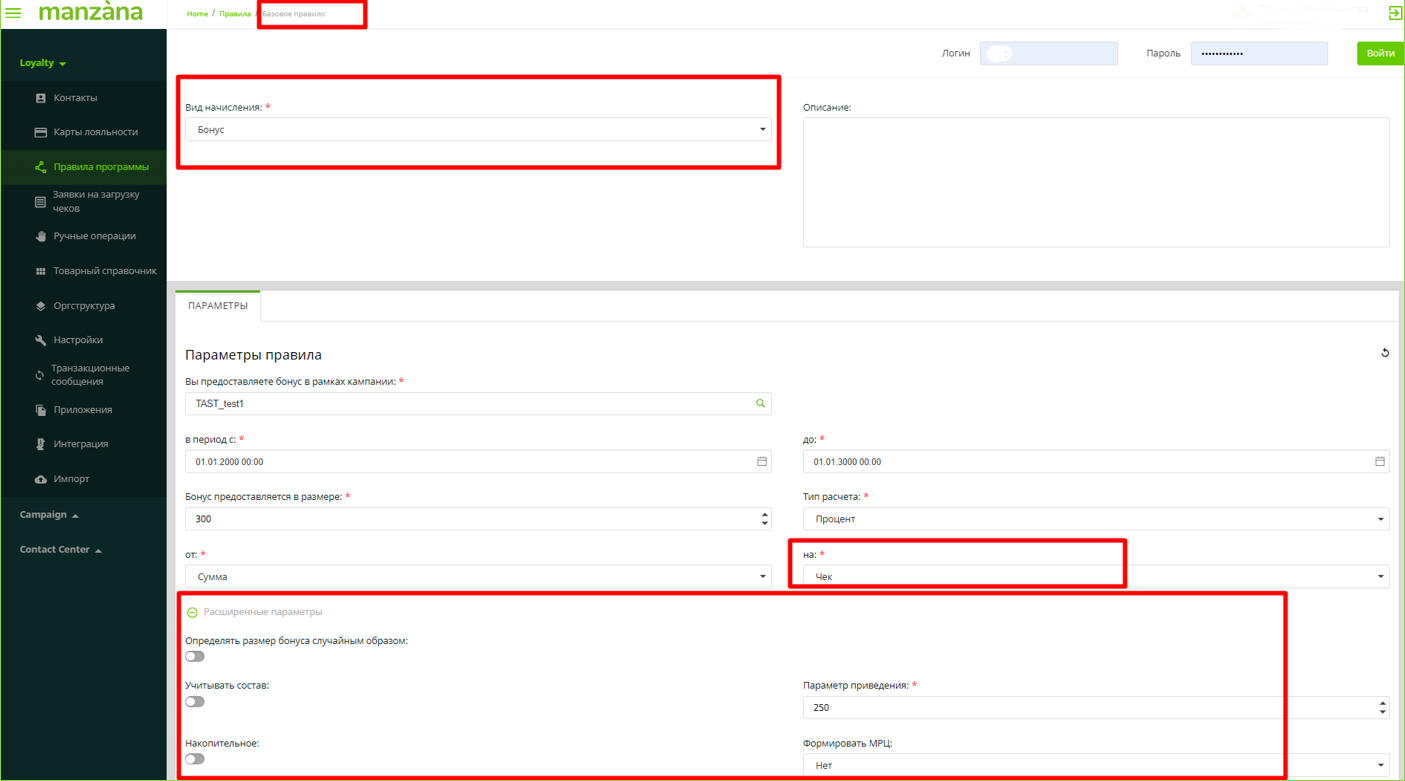Open the Тип расчета dropdown

(1095, 519)
